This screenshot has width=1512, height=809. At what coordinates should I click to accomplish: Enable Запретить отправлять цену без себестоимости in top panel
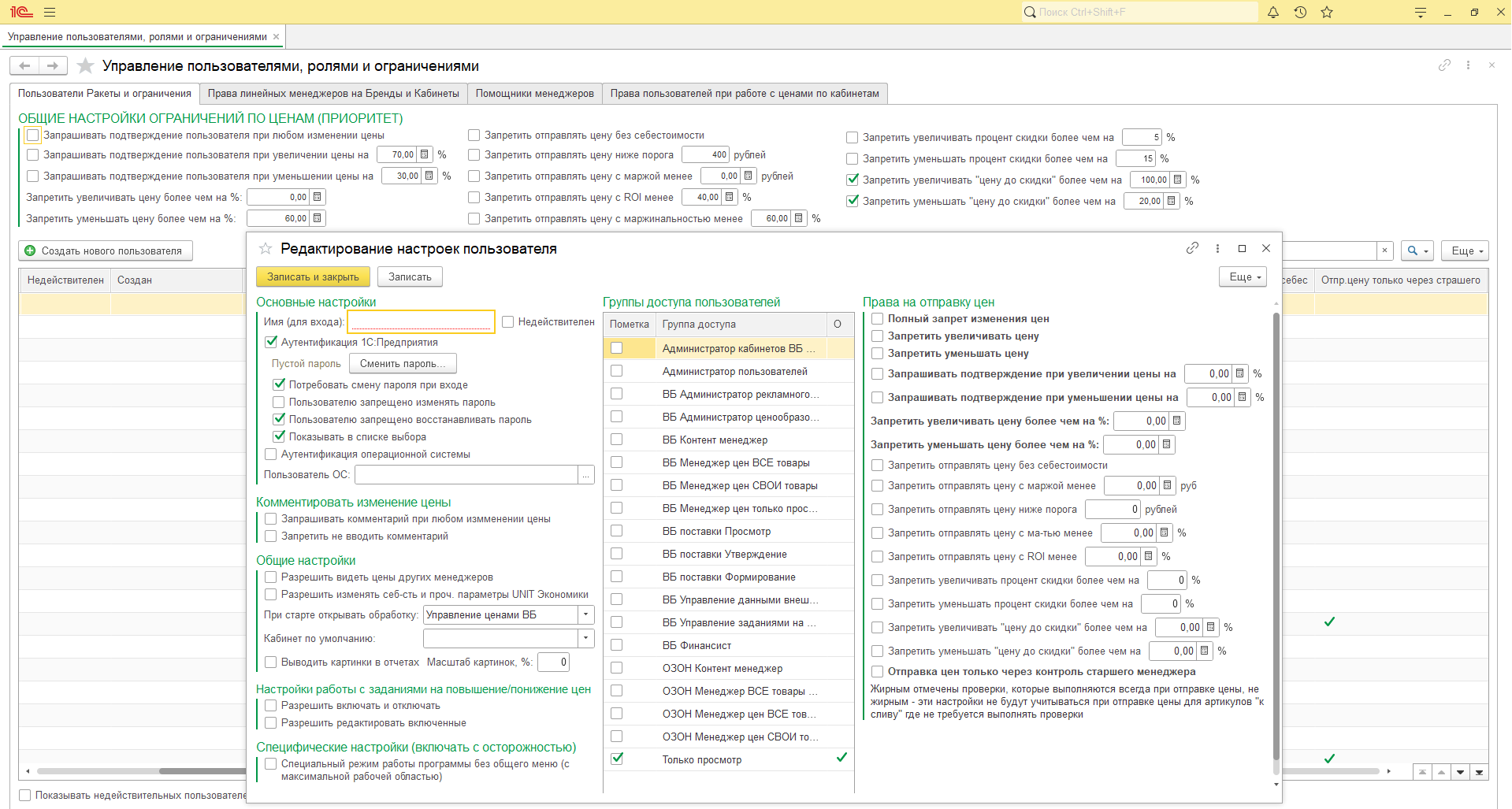(474, 135)
